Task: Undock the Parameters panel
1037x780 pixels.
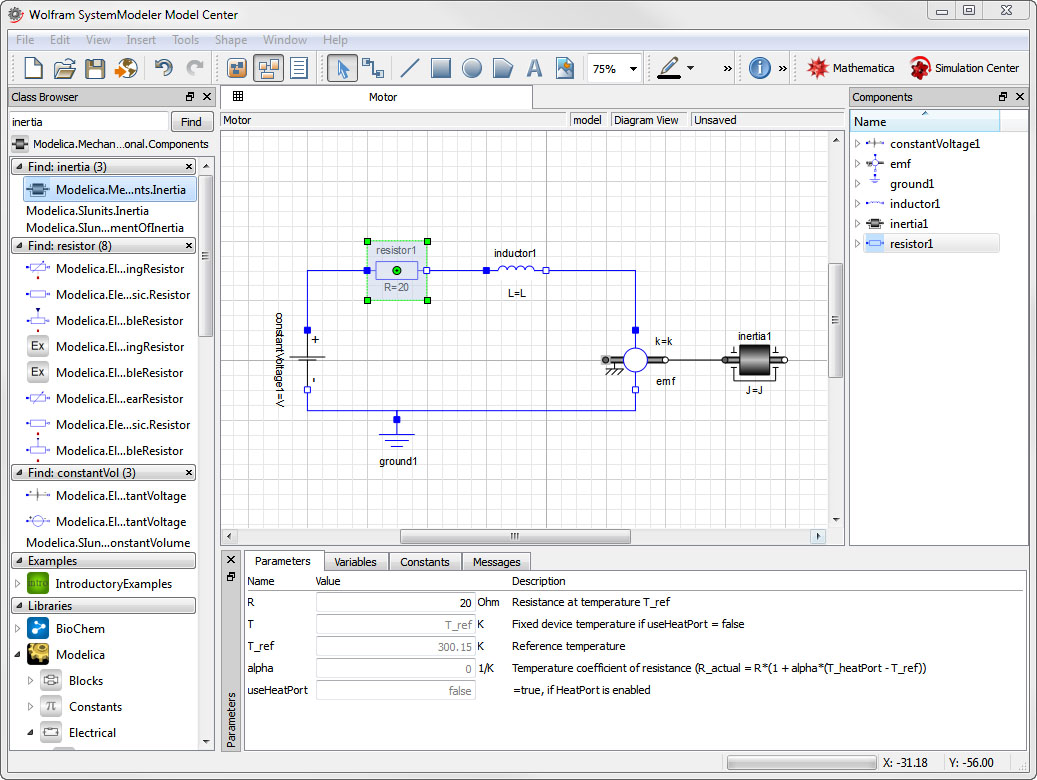Action: (x=231, y=577)
